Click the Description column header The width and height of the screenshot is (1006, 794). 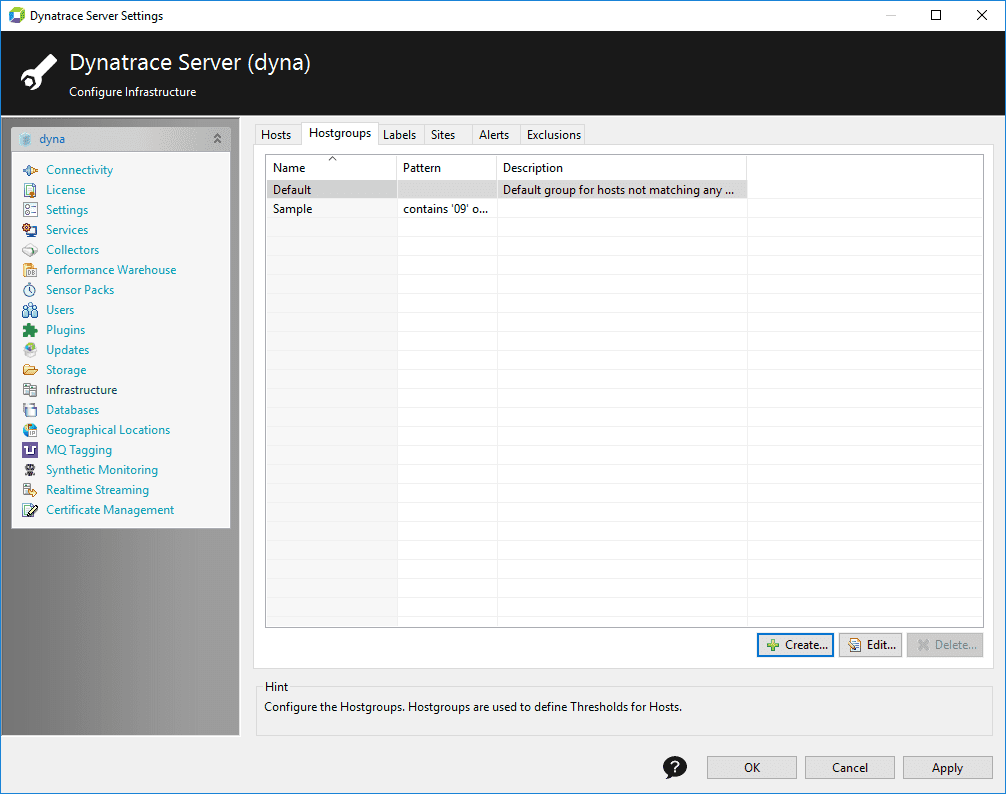point(622,167)
